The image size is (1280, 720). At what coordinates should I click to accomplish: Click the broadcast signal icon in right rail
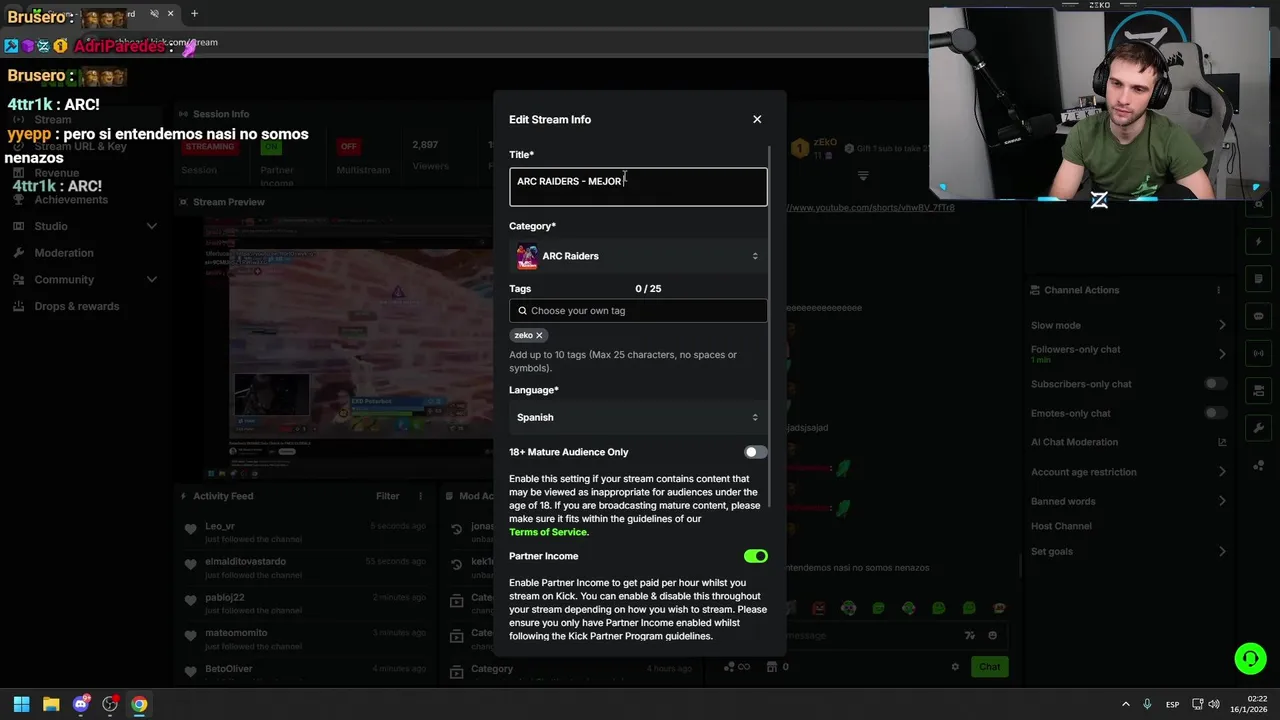pos(1259,353)
